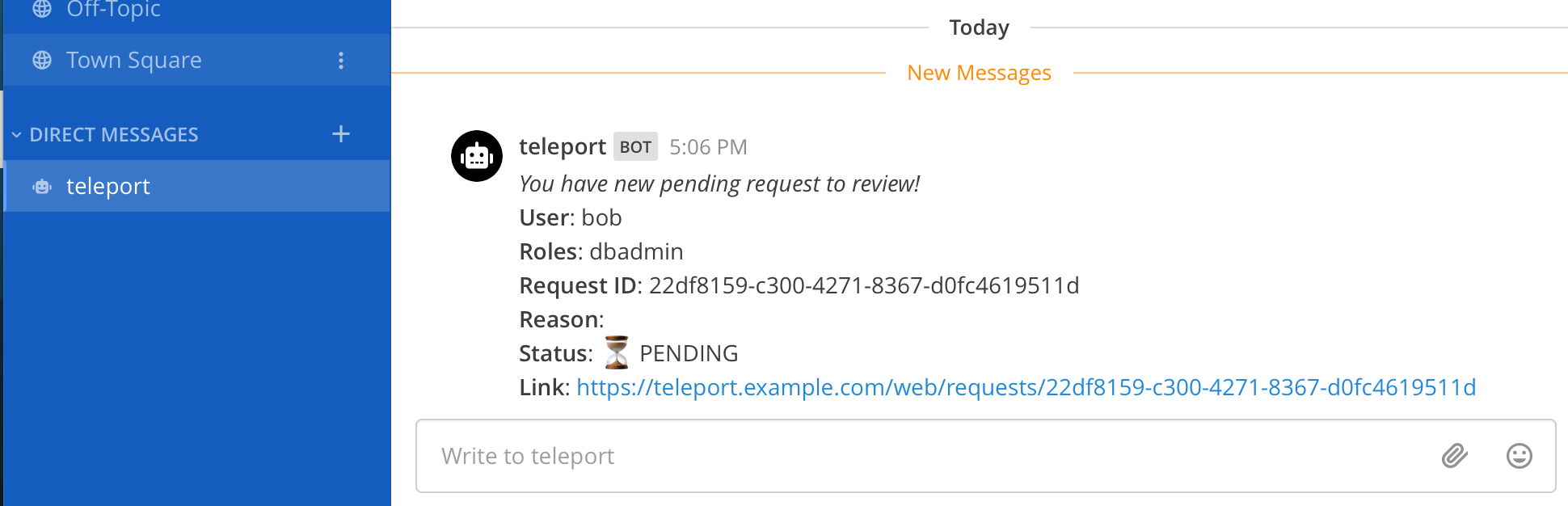
Task: Click the 5:06 PM message timestamp
Action: point(708,147)
